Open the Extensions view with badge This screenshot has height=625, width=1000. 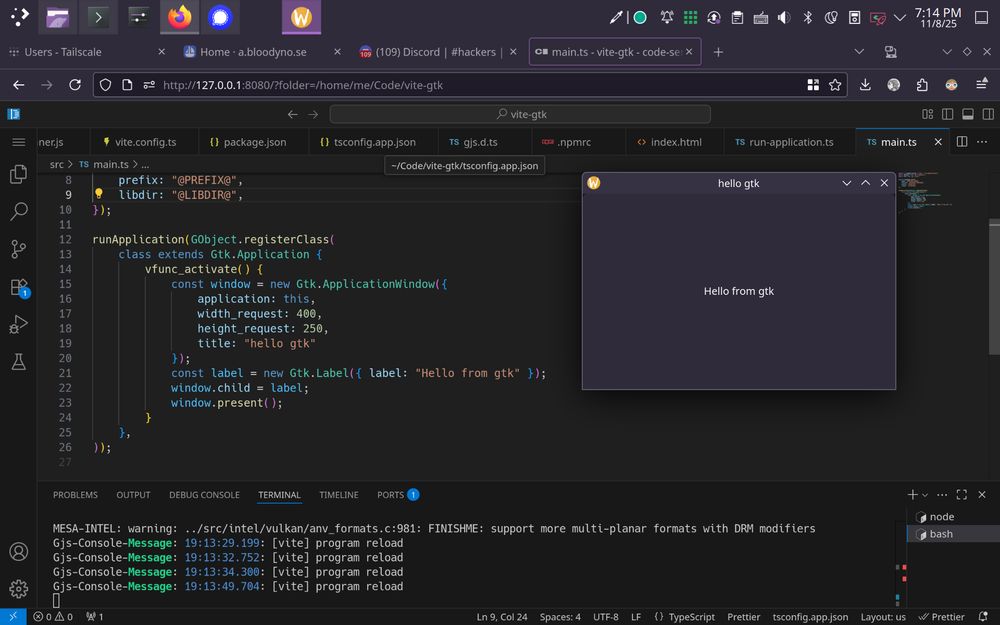(17, 287)
